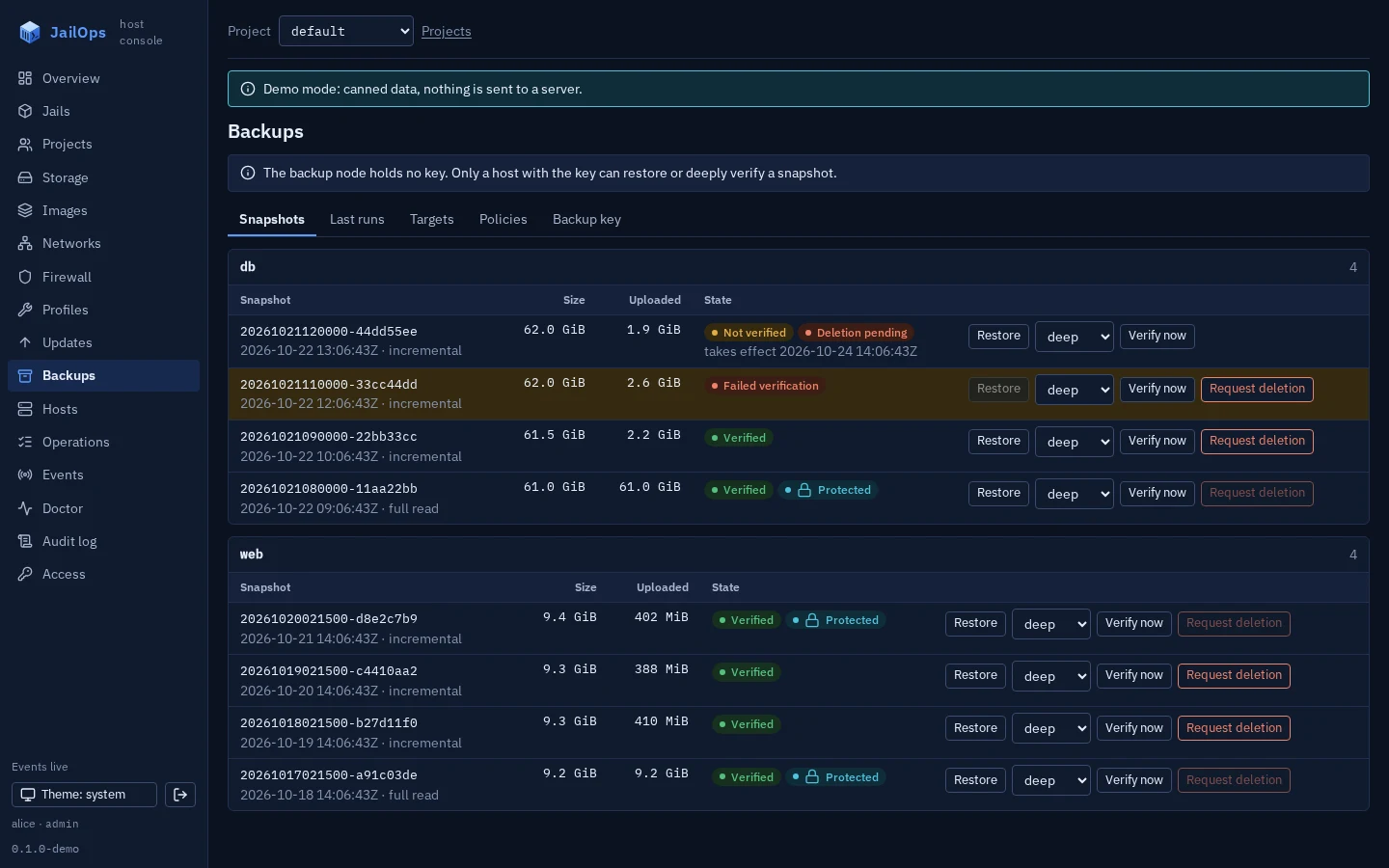Viewport: 1389px width, 868px height.
Task: Click the Audit log scroll icon
Action: coord(25,541)
